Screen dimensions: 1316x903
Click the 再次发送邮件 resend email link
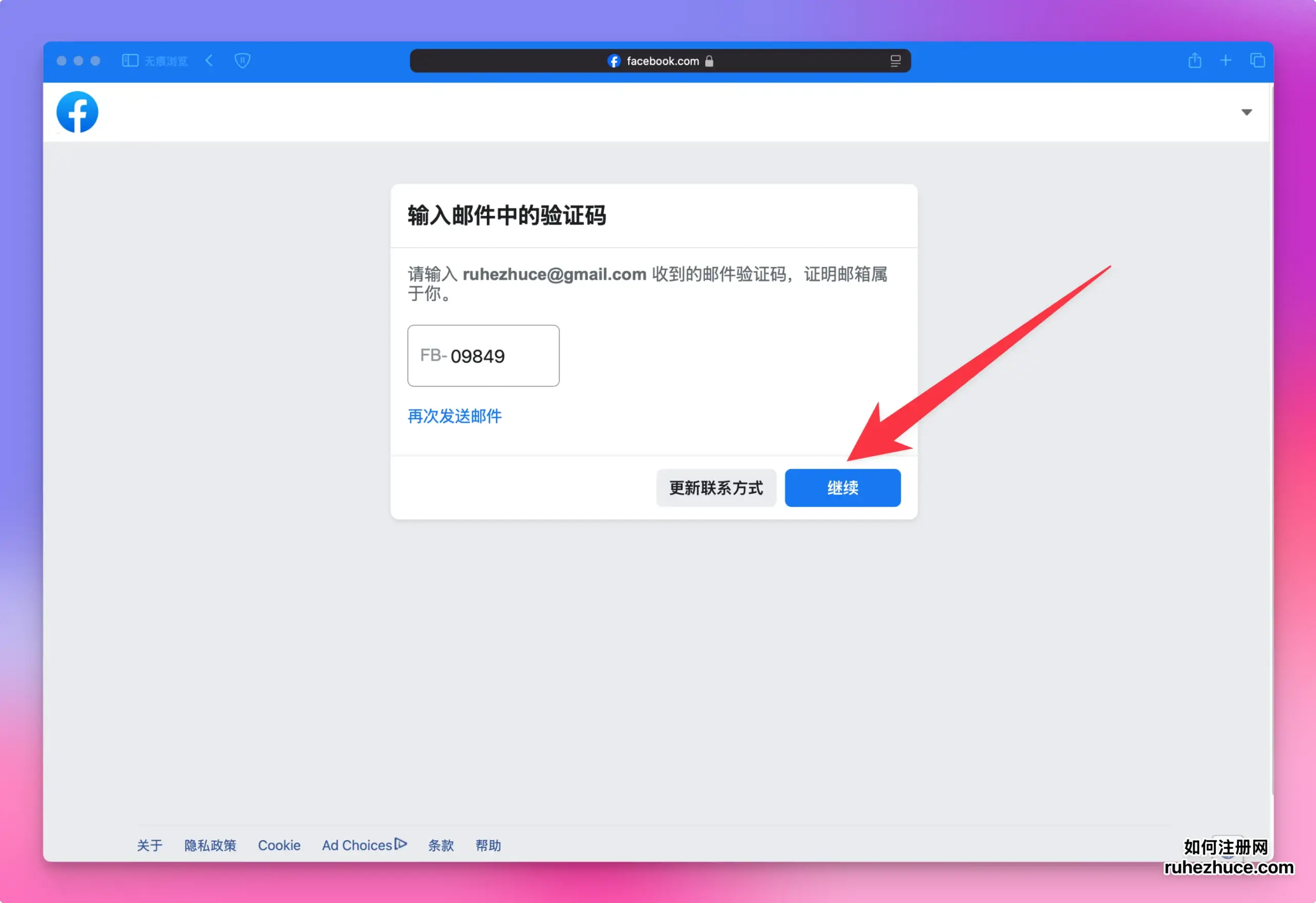click(454, 415)
